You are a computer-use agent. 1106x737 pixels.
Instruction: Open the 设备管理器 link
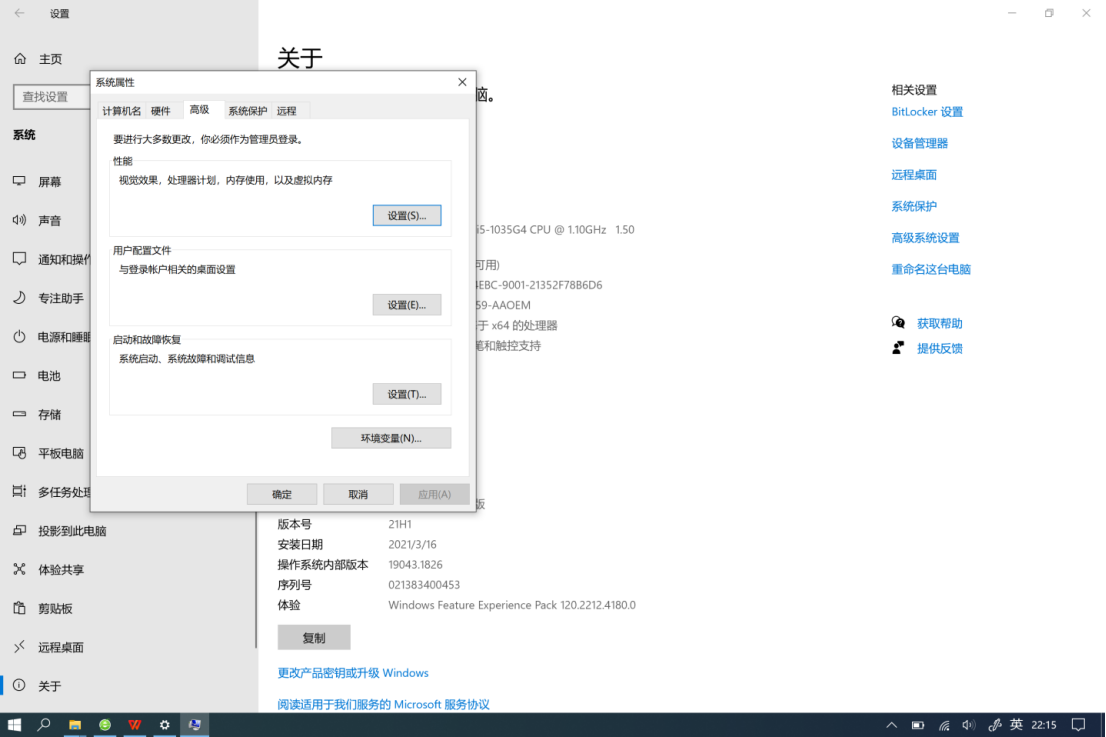pos(920,143)
